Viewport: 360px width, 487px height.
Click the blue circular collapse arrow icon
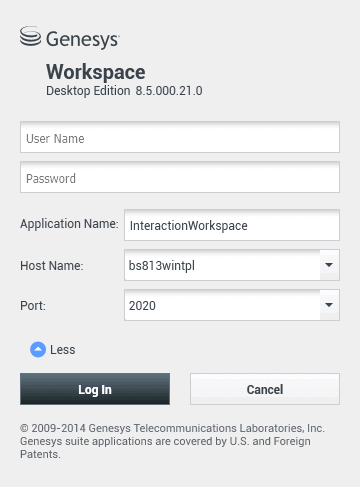38,350
